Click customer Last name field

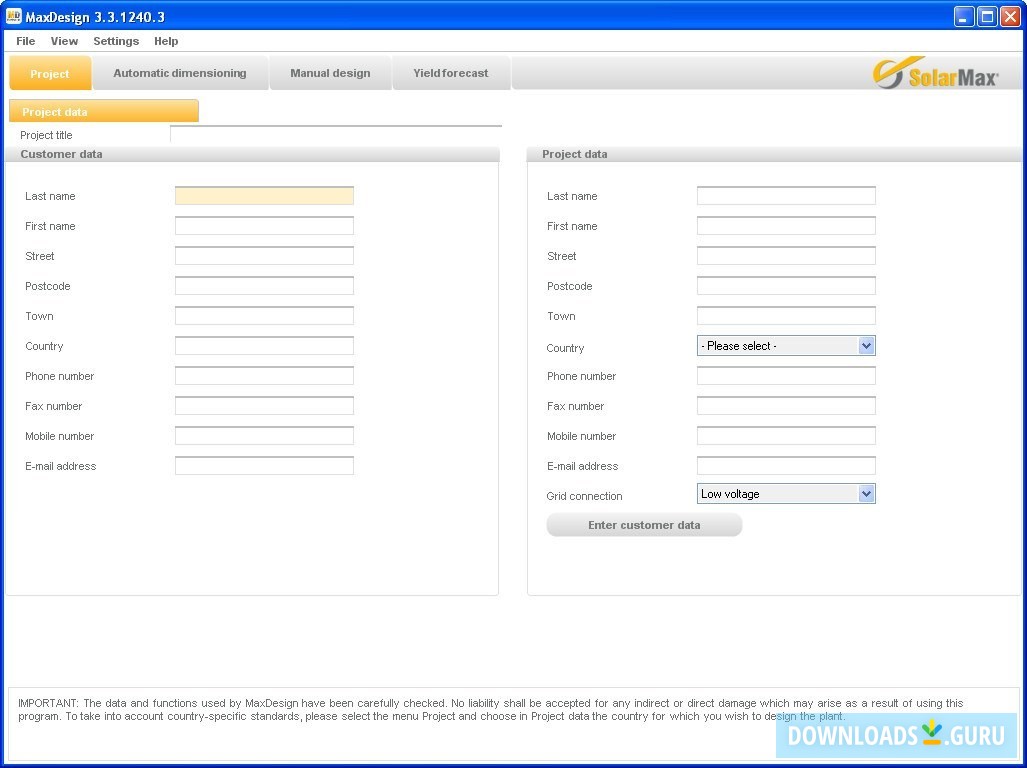tap(264, 196)
